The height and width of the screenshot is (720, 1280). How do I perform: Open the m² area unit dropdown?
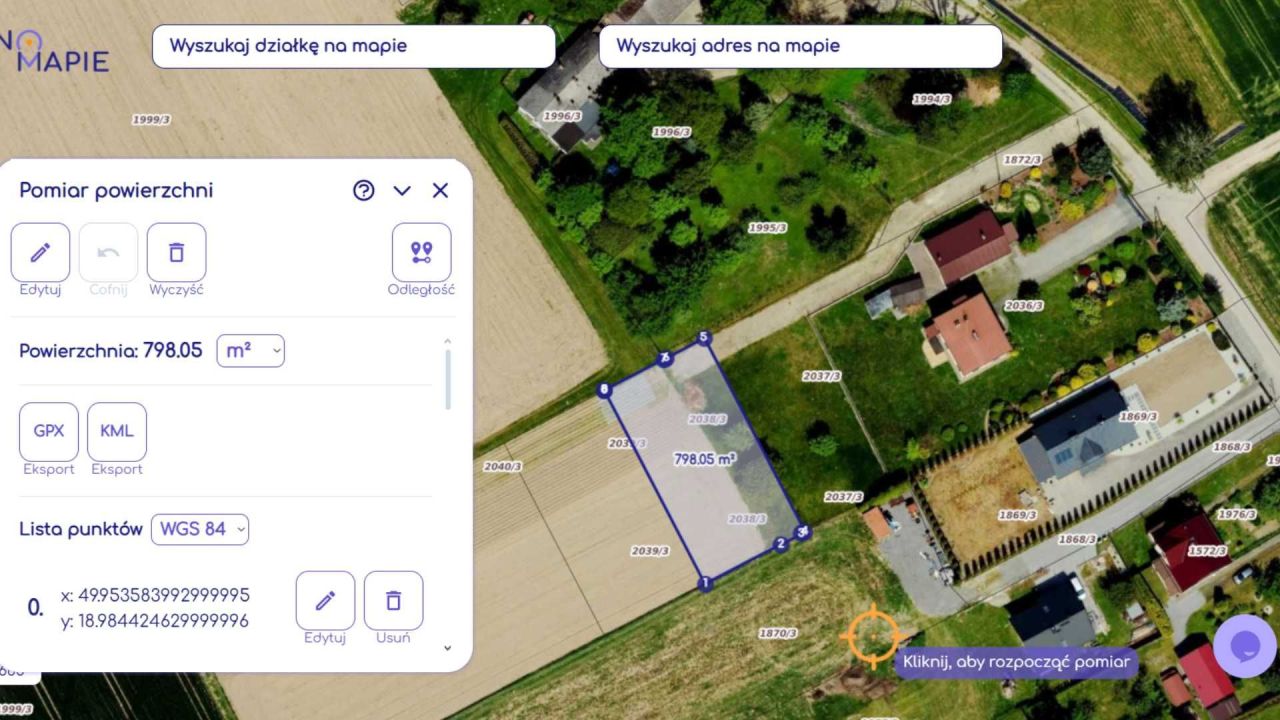250,351
